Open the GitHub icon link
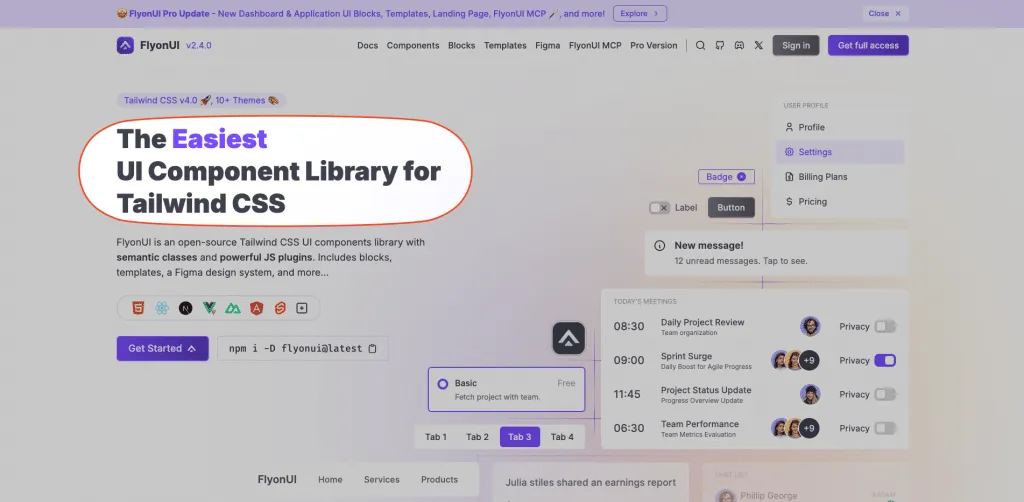The width and height of the screenshot is (1024, 502). coord(720,46)
